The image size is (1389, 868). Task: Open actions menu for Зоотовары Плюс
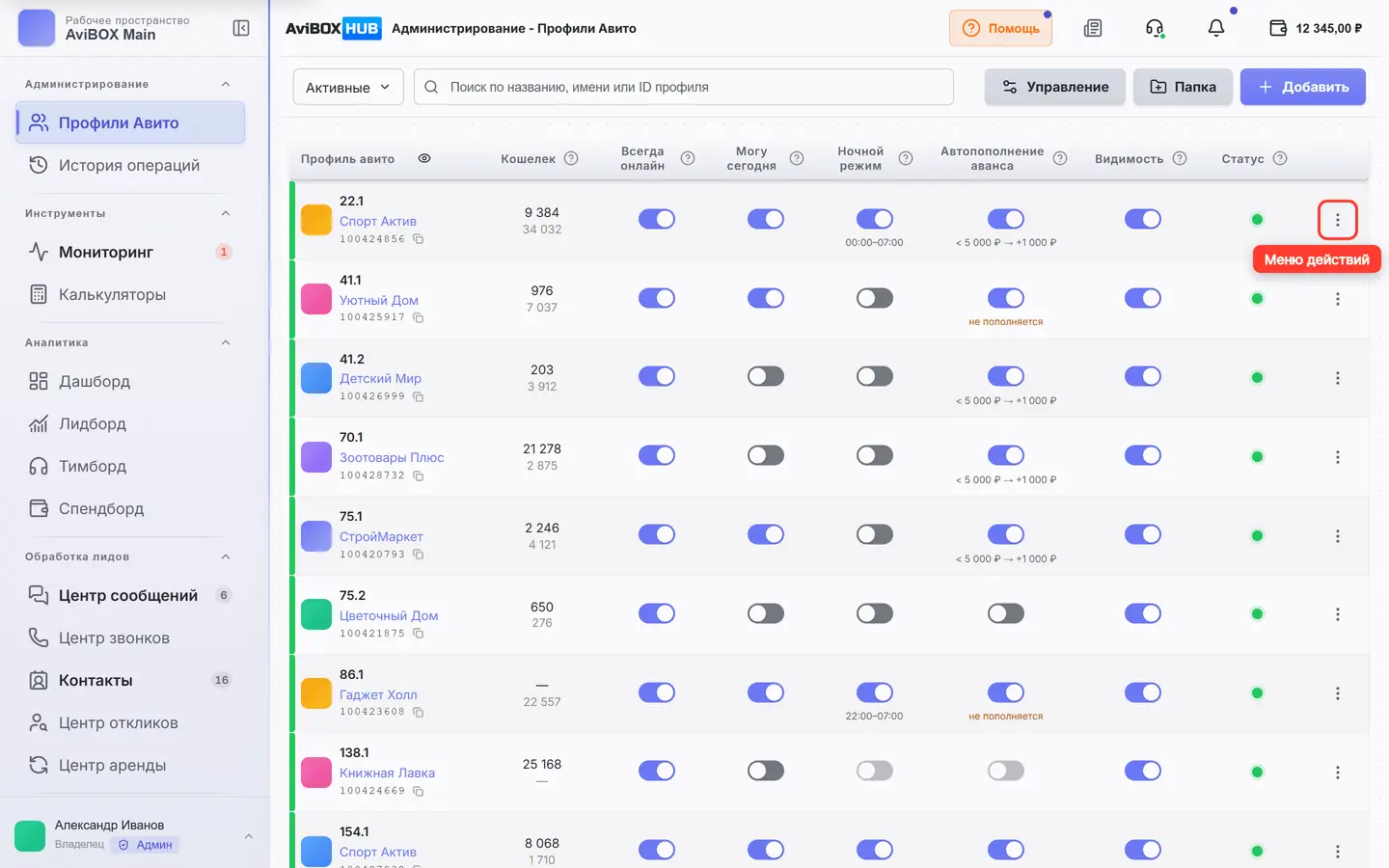click(1338, 457)
